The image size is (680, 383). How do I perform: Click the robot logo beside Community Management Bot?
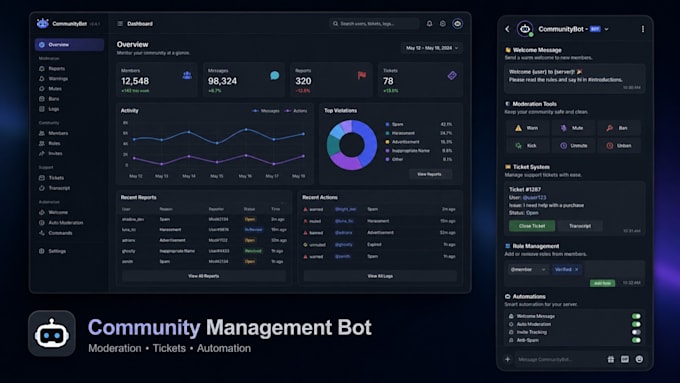52,333
